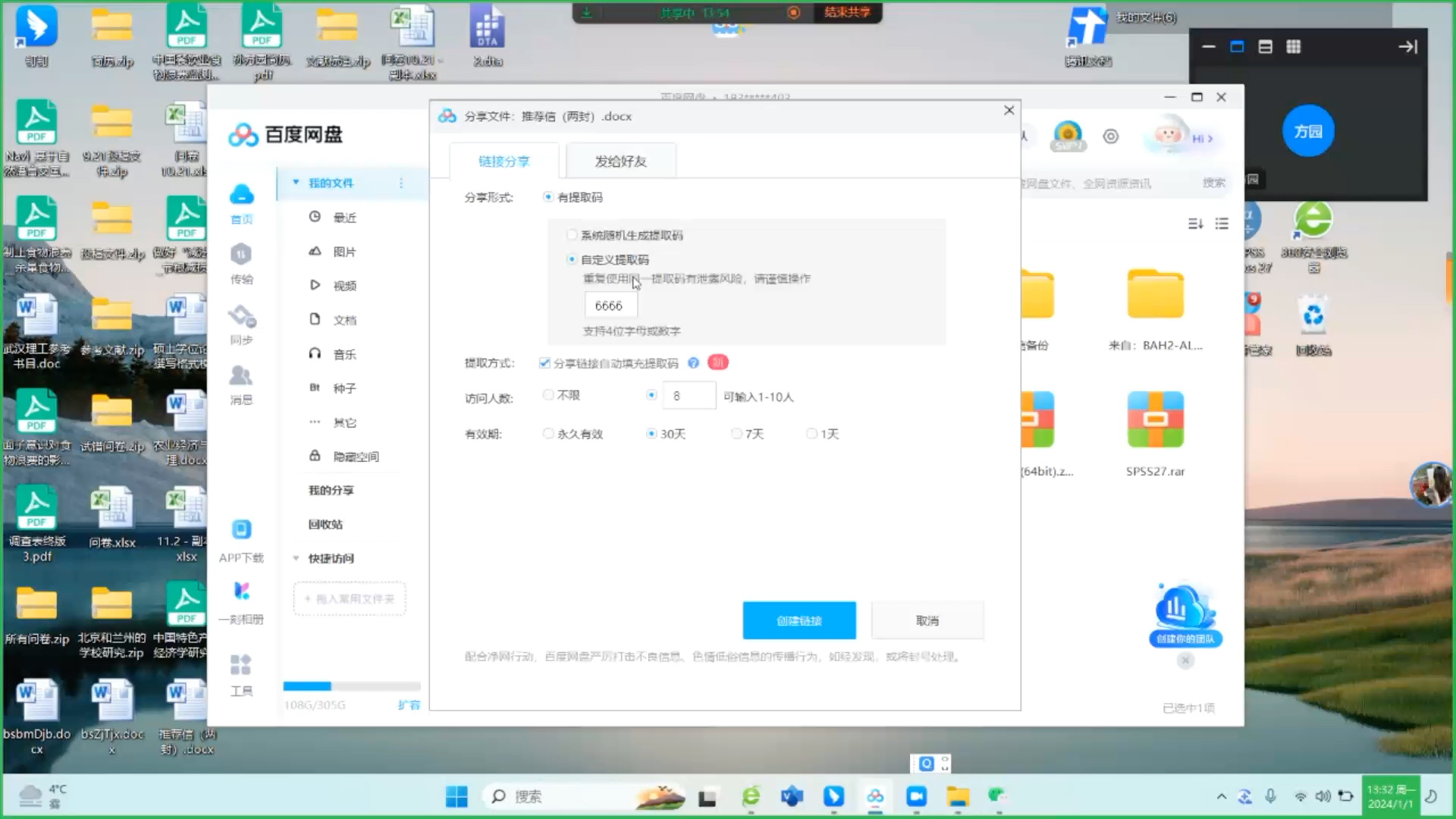The image size is (1456, 819).
Task: Click the Baidu Netdisk taskbar icon
Action: point(876,797)
